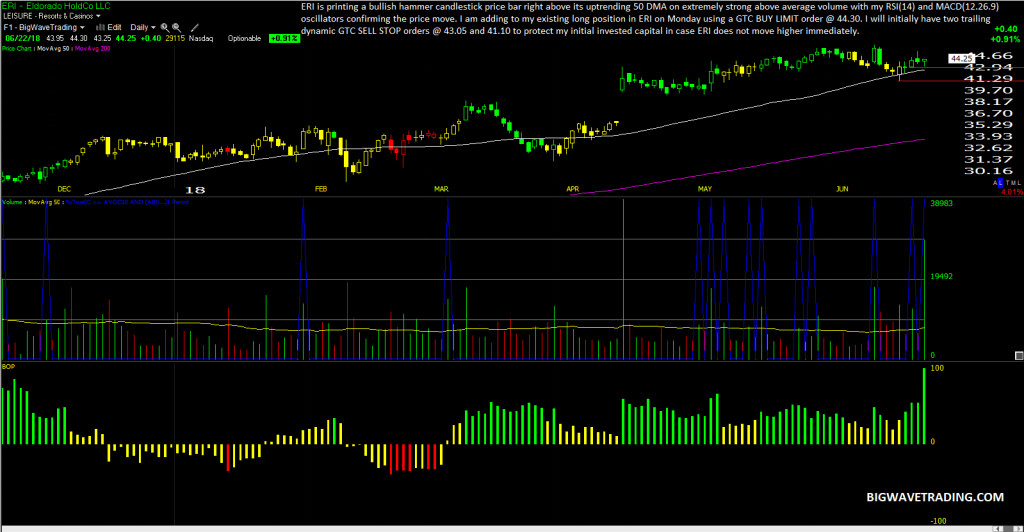Click the MovAvg 50 label in price pane
The width and height of the screenshot is (1024, 532).
53,48
